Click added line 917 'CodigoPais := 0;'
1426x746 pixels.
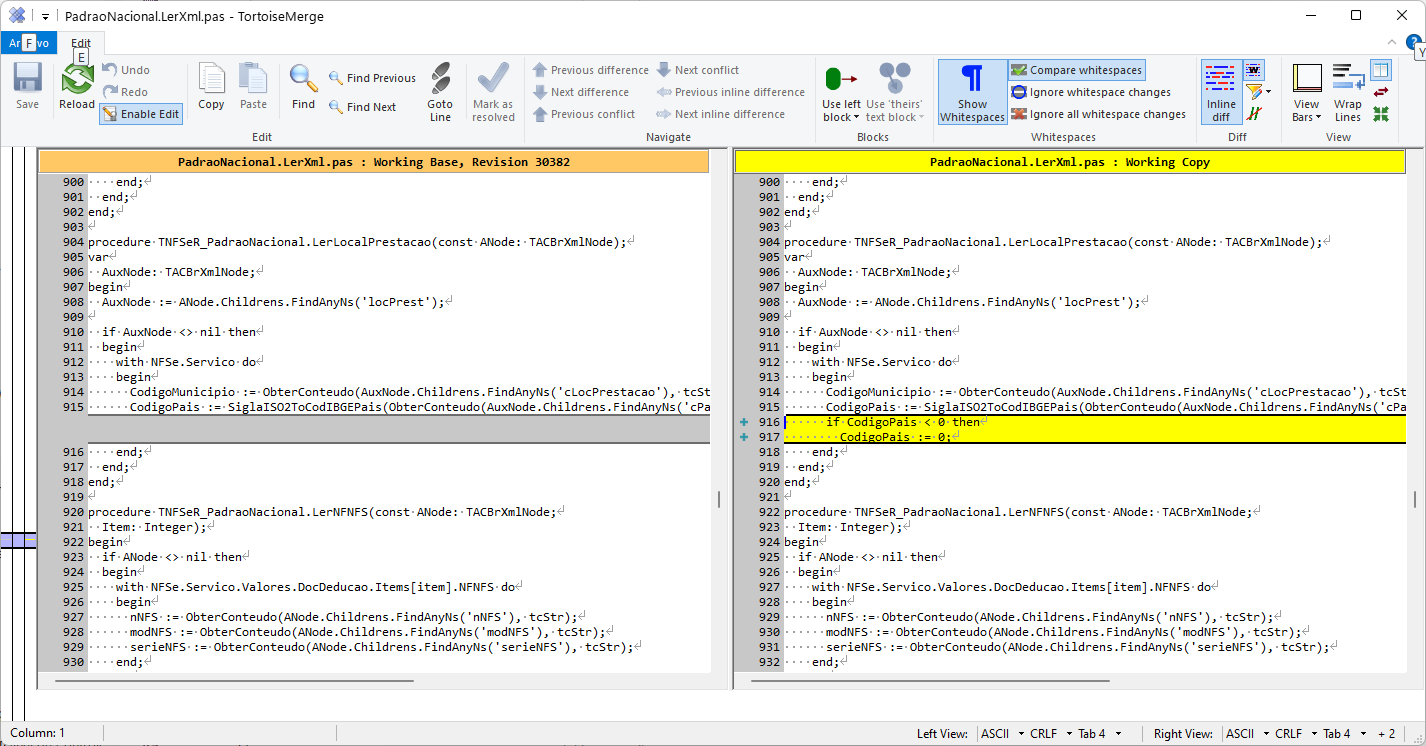pos(1095,437)
